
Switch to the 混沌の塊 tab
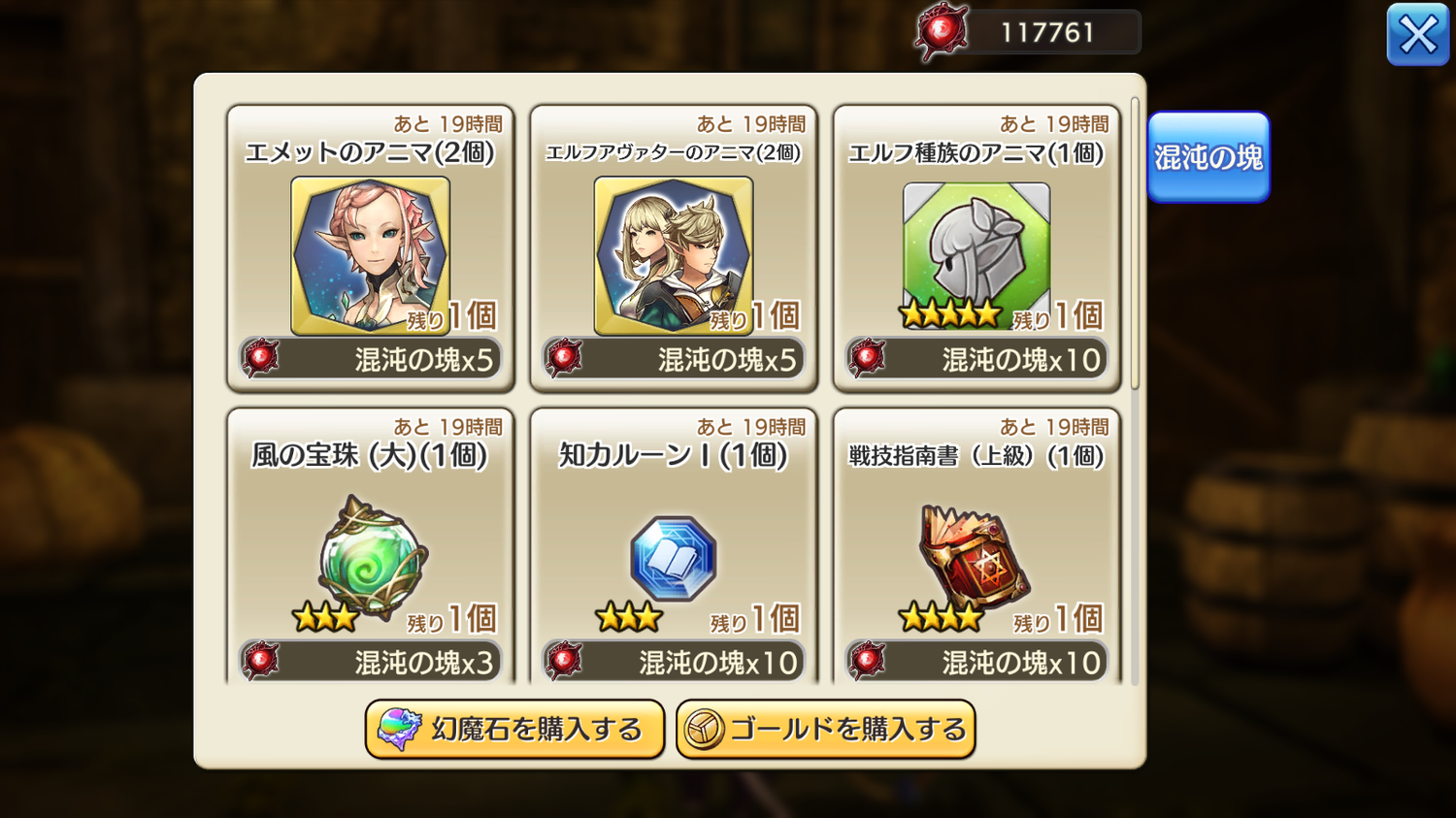1208,157
